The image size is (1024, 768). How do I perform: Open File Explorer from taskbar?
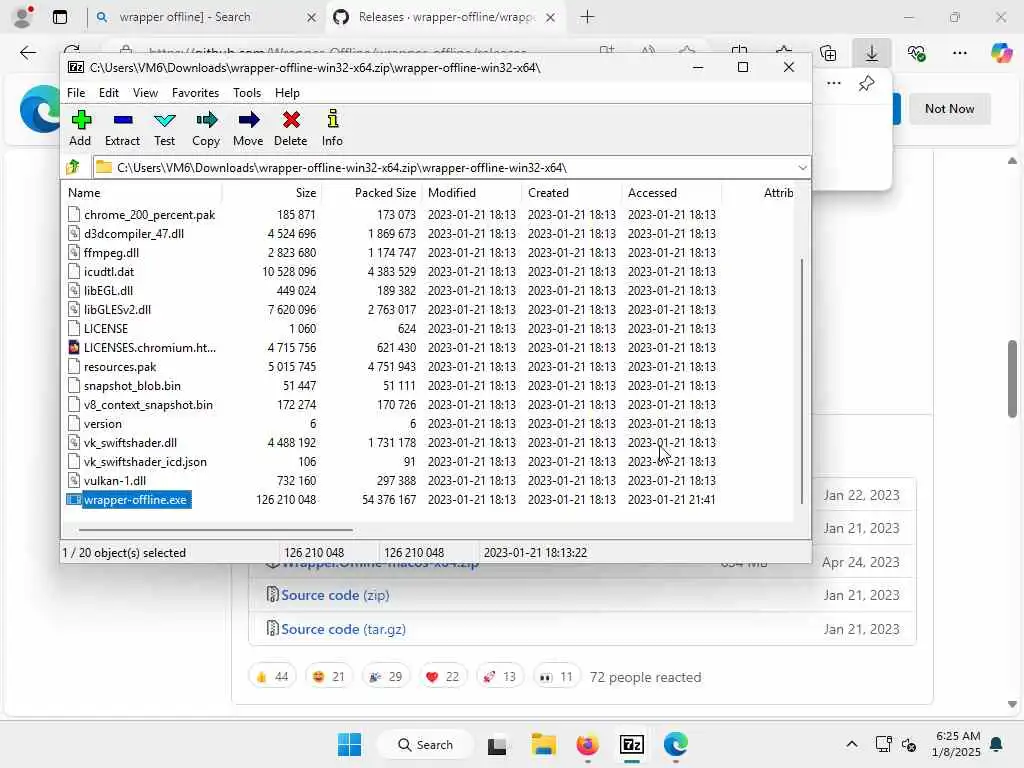(543, 744)
